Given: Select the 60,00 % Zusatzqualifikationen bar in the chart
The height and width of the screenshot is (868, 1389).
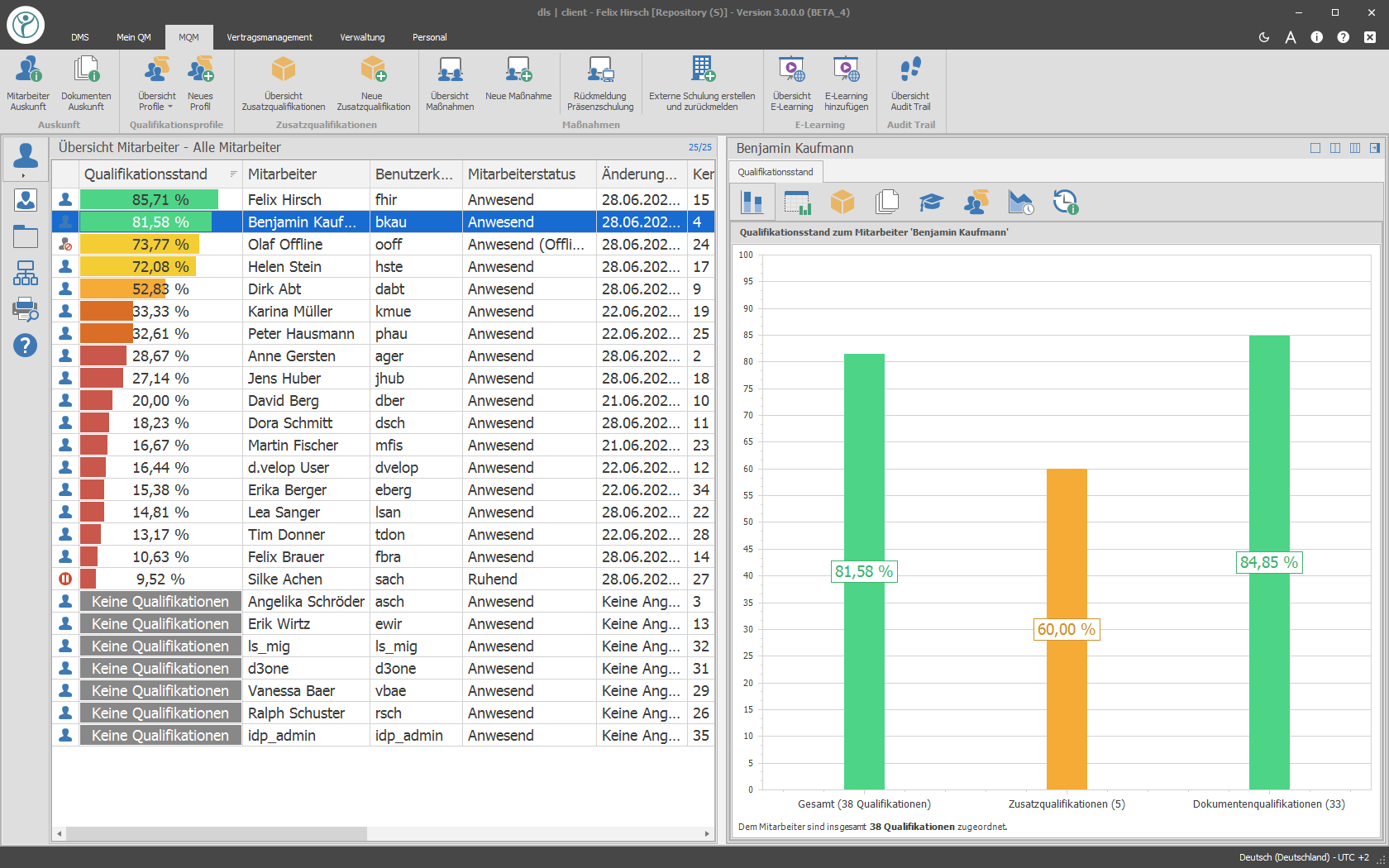Looking at the screenshot, I should pyautogui.click(x=1067, y=628).
